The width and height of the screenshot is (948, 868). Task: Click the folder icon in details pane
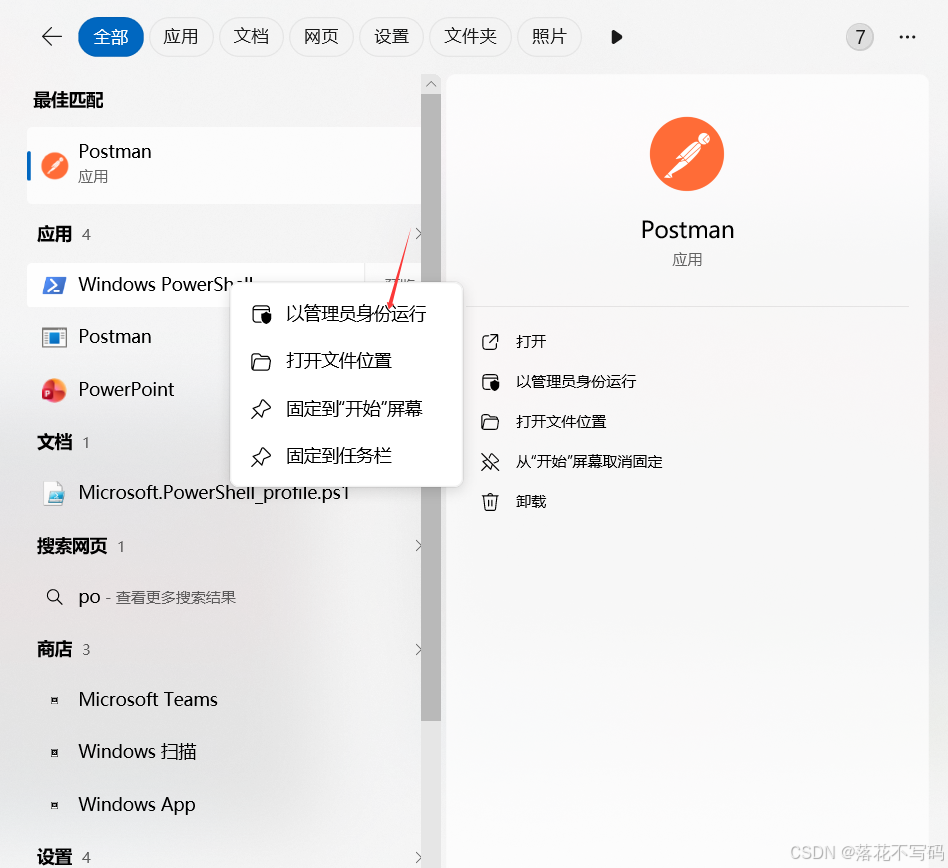tap(490, 422)
